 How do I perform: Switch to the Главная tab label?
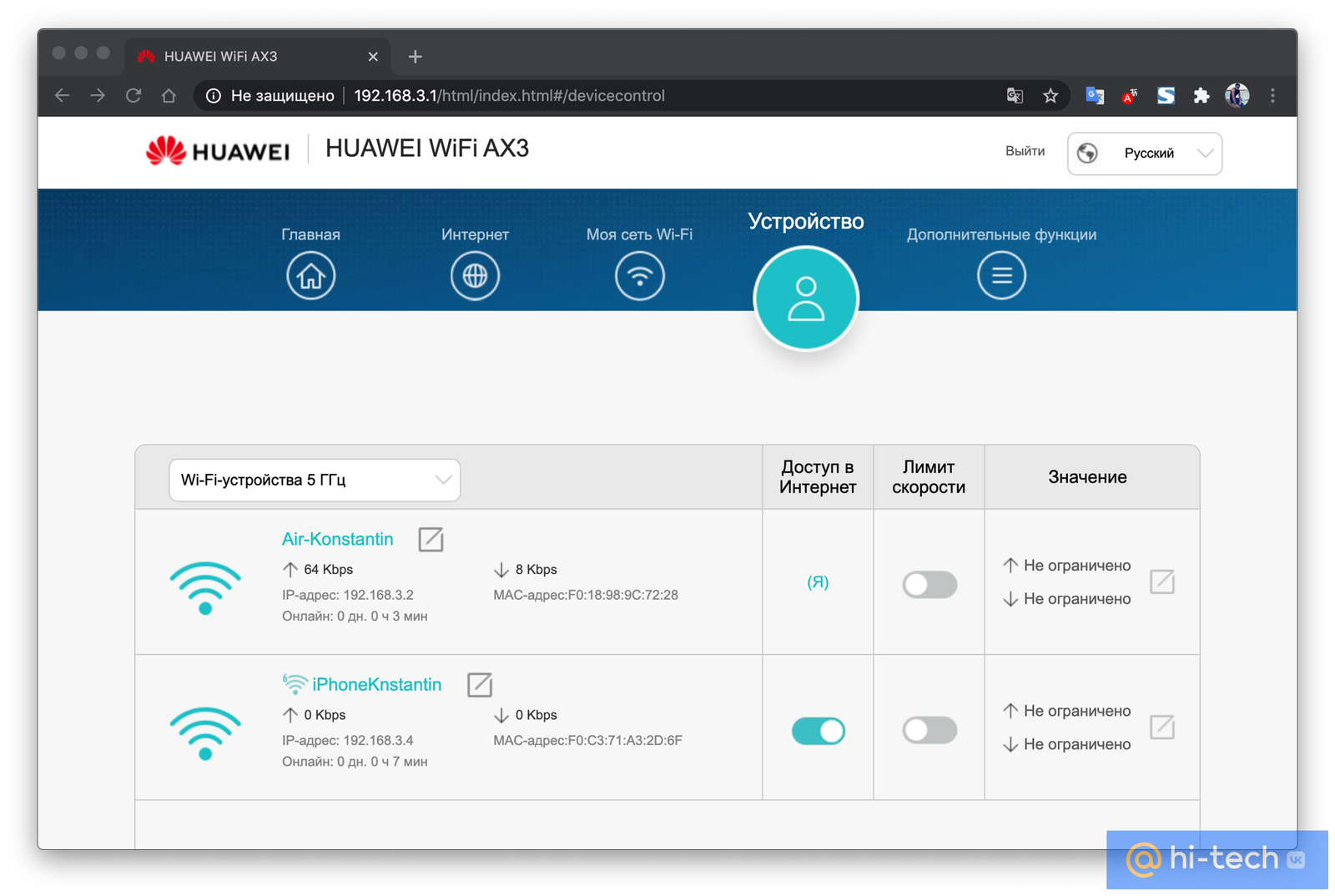pyautogui.click(x=310, y=234)
